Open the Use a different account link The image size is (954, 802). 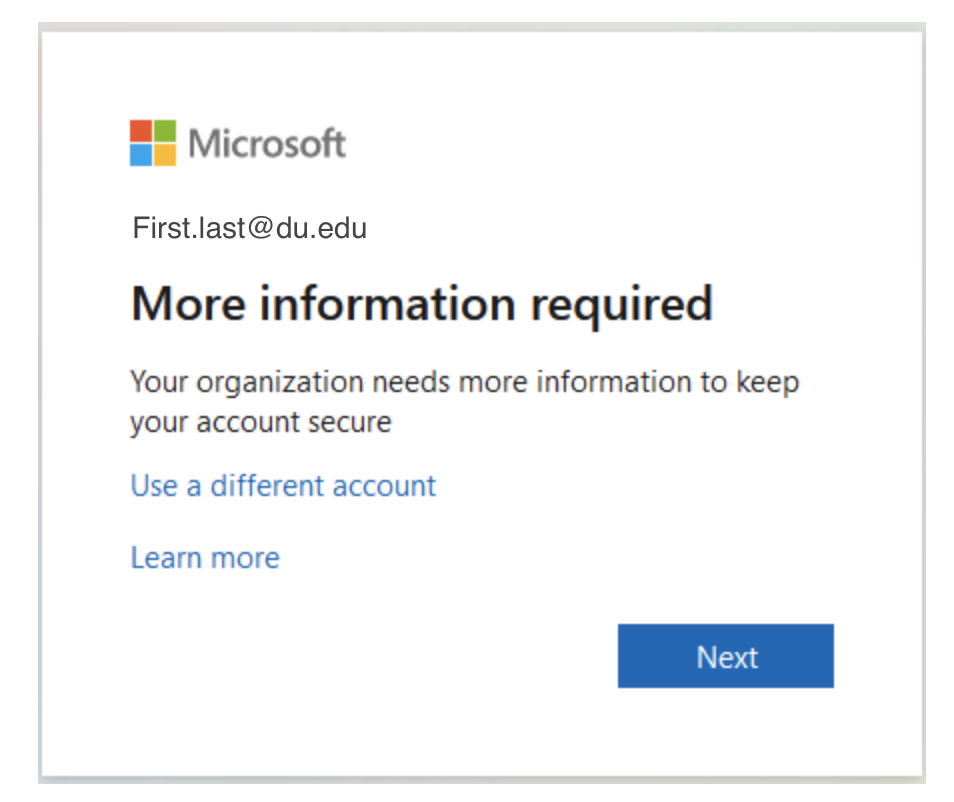pyautogui.click(x=283, y=486)
